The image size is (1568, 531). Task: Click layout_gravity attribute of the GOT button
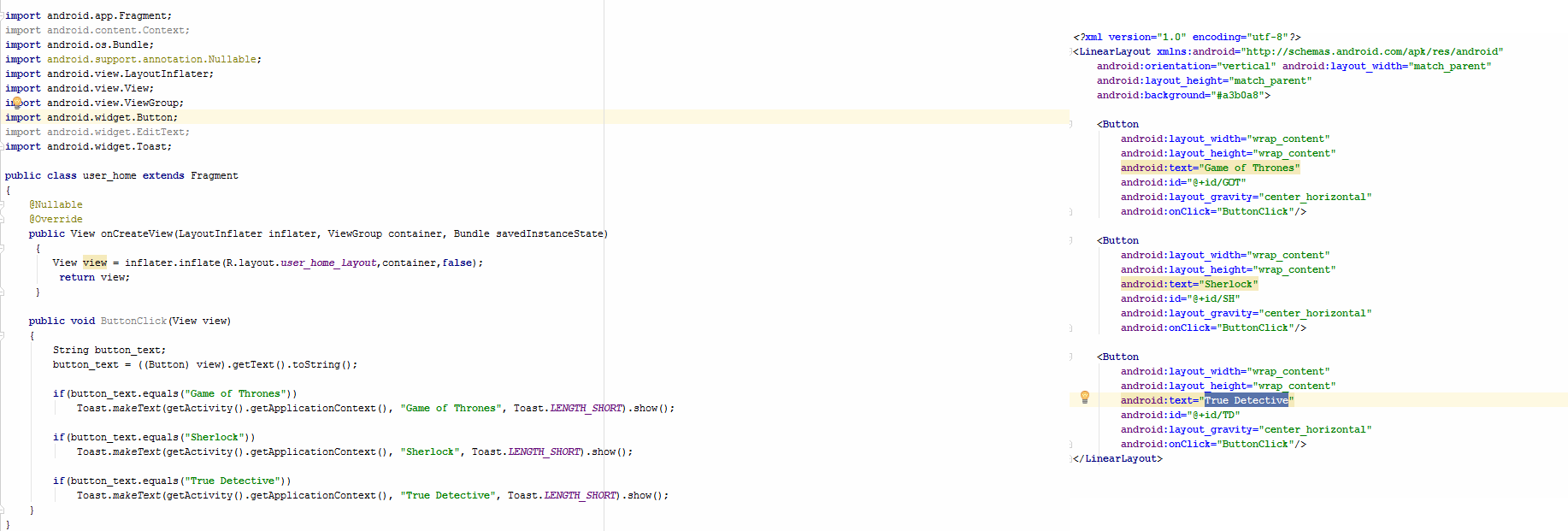coord(1246,197)
